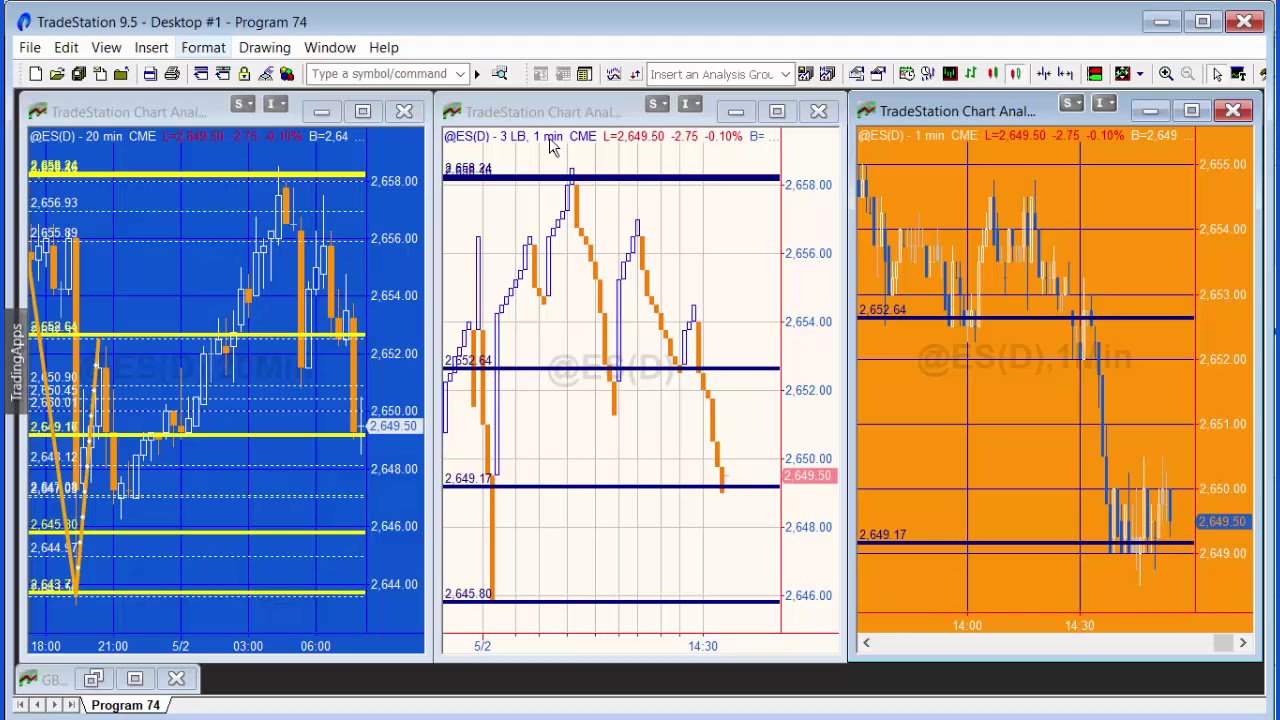Image resolution: width=1280 pixels, height=720 pixels.
Task: Click the Print toolbar icon
Action: pyautogui.click(x=172, y=74)
